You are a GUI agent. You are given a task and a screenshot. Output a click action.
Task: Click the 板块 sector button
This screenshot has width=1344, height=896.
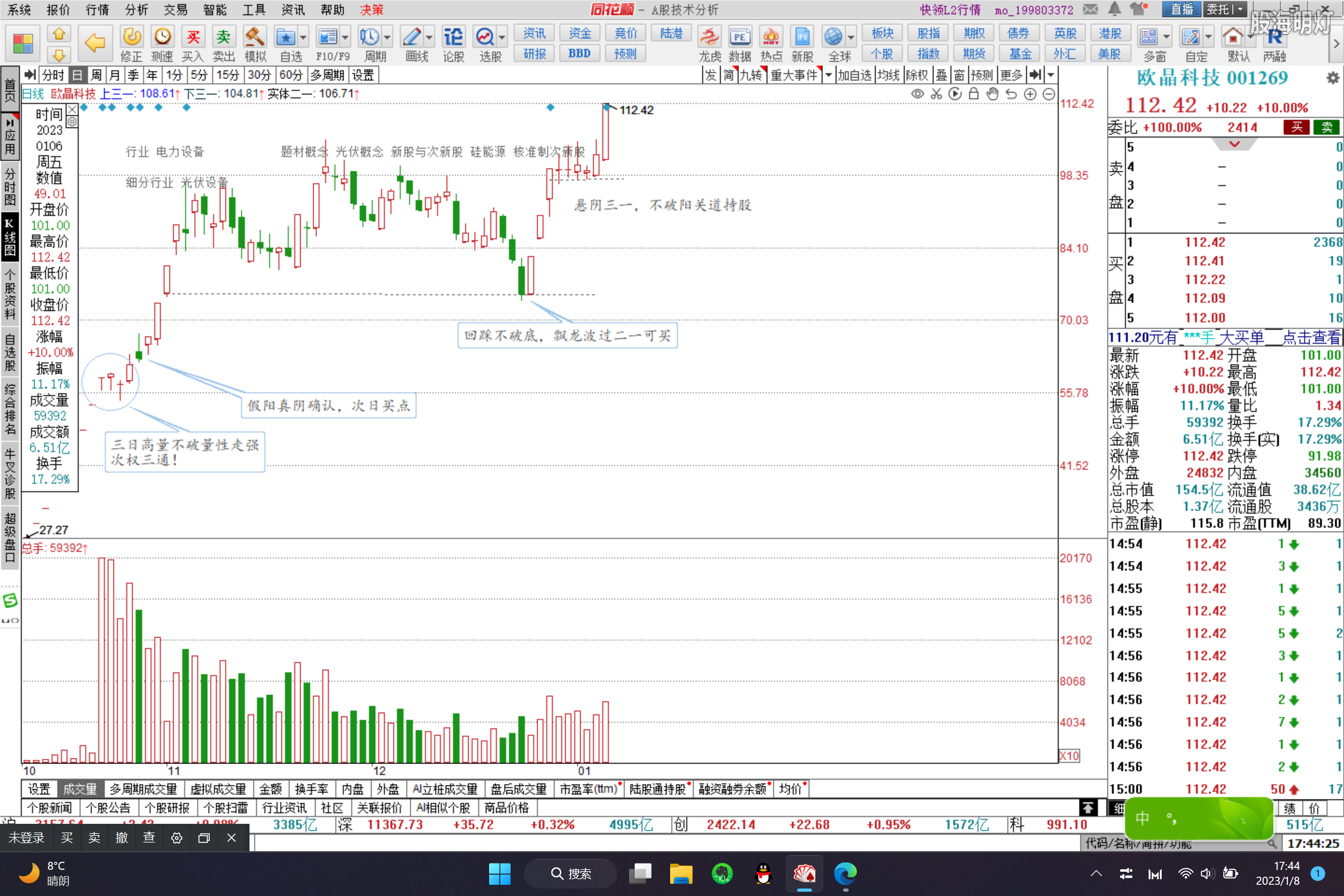(x=882, y=34)
